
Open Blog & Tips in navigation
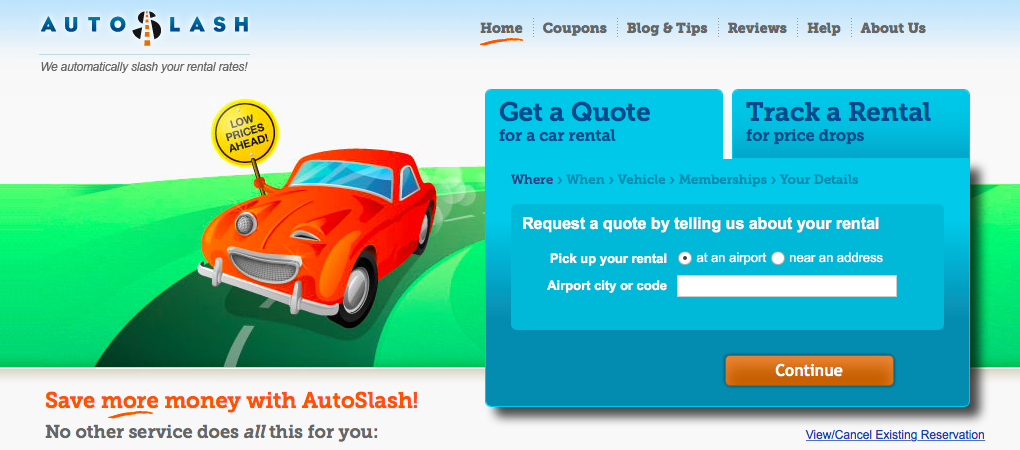click(667, 28)
